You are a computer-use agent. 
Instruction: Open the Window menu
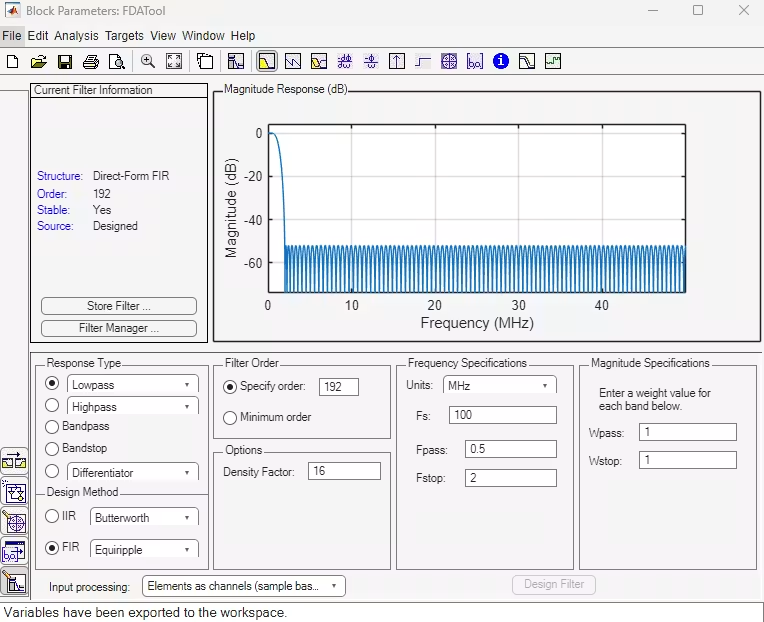203,36
